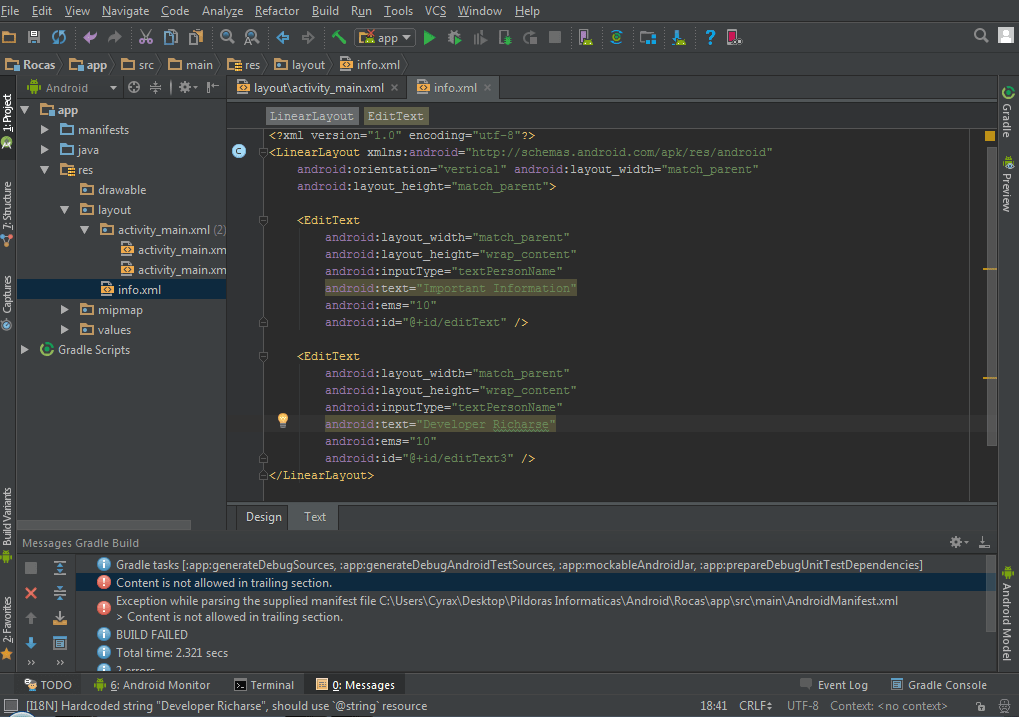Image resolution: width=1024 pixels, height=717 pixels.
Task: Open the Gradle side panel
Action: pos(1008,112)
